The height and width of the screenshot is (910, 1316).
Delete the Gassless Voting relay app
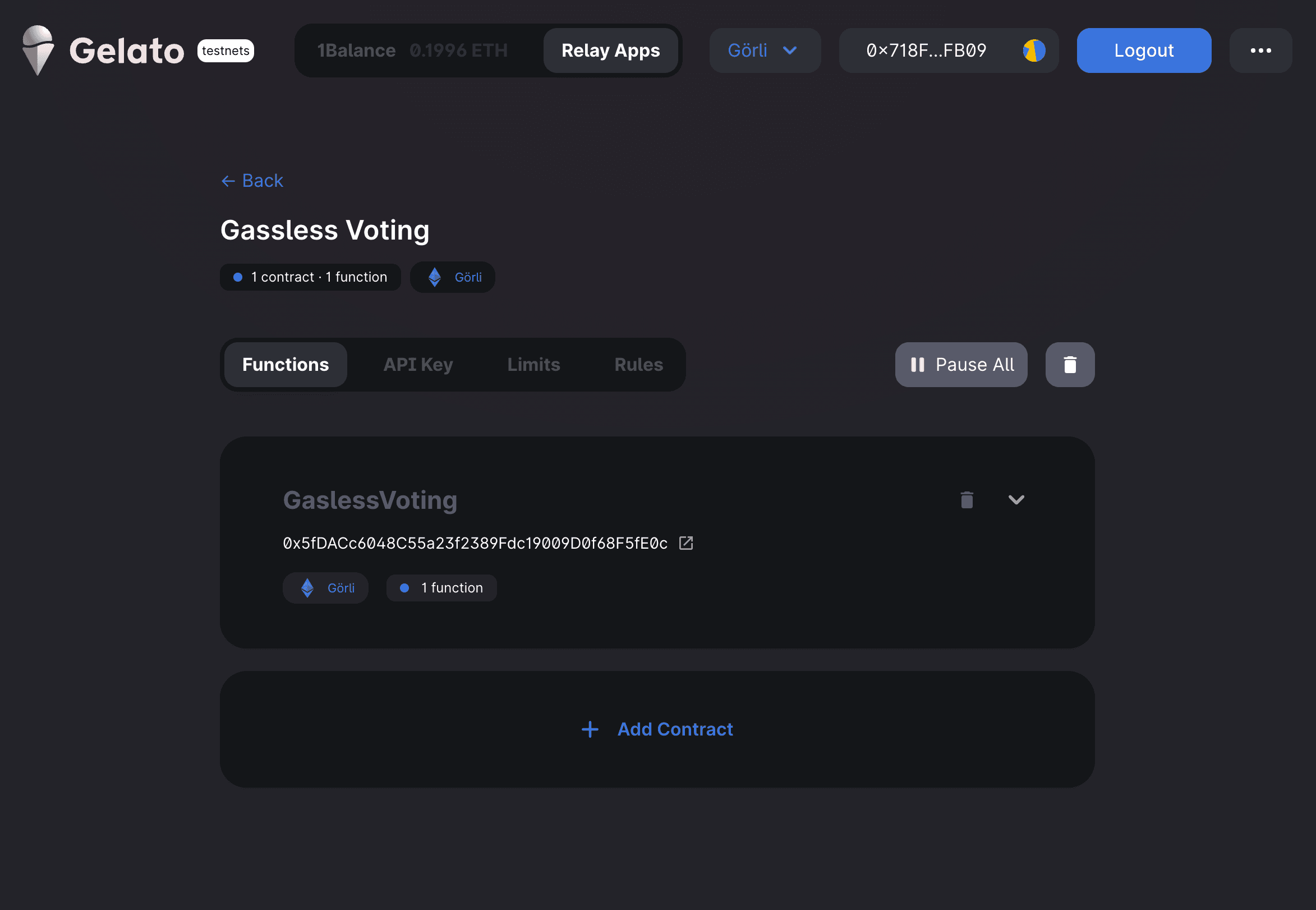click(1070, 365)
